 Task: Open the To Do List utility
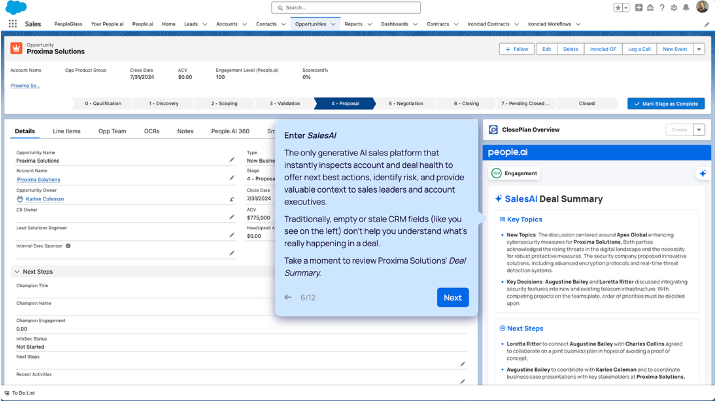coord(20,393)
